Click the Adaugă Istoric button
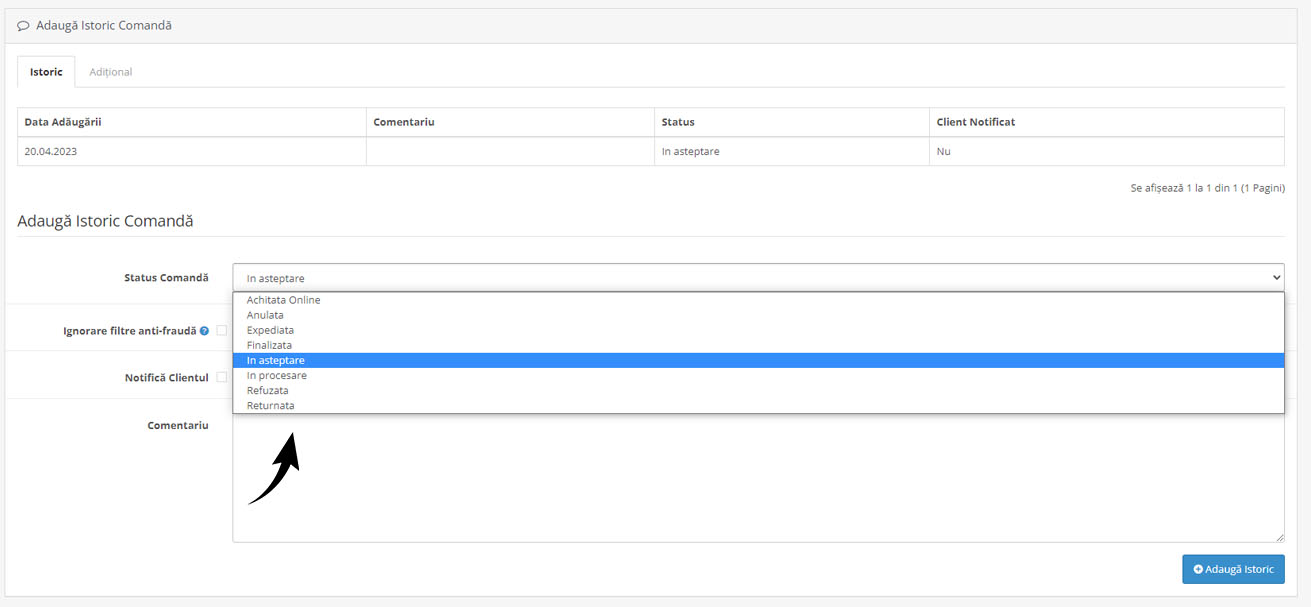This screenshot has height=607, width=1311. (x=1233, y=569)
